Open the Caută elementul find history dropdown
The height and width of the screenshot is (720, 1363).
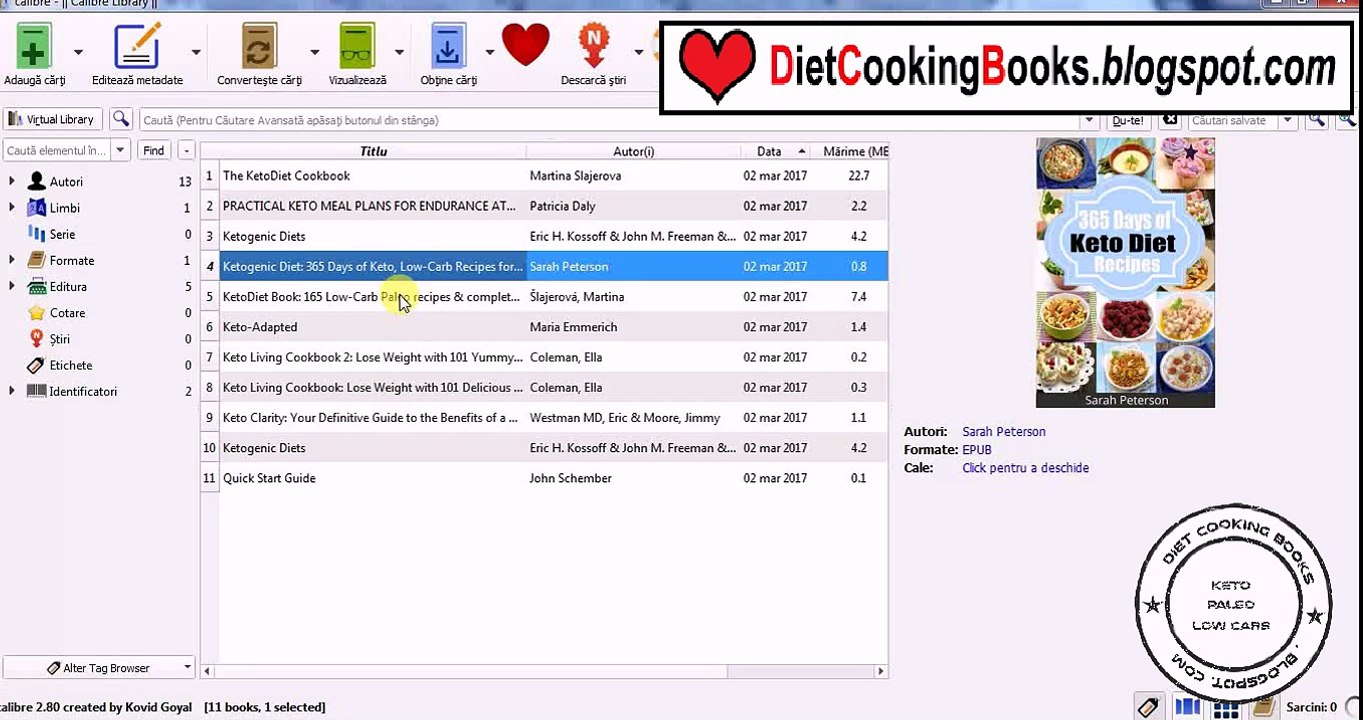pyautogui.click(x=121, y=150)
